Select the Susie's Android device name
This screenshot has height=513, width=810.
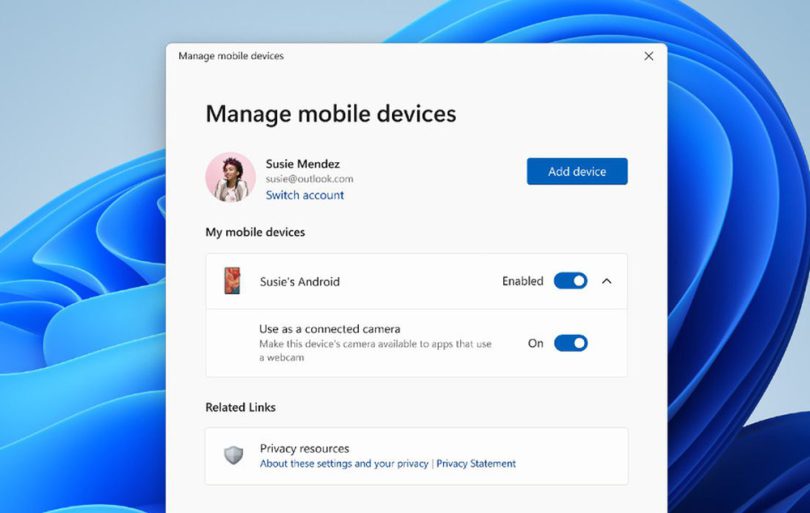[x=300, y=282]
